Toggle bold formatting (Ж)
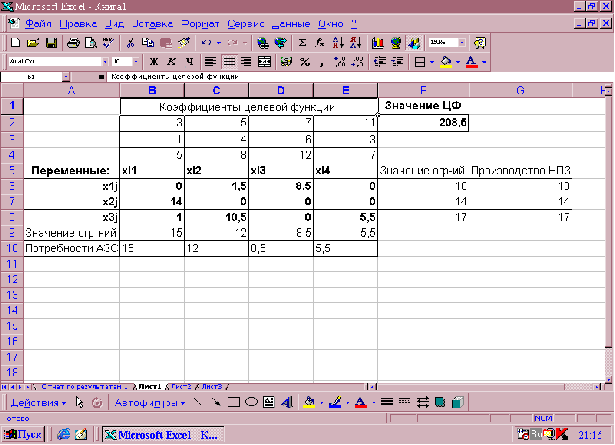The height and width of the screenshot is (445, 615). point(154,62)
